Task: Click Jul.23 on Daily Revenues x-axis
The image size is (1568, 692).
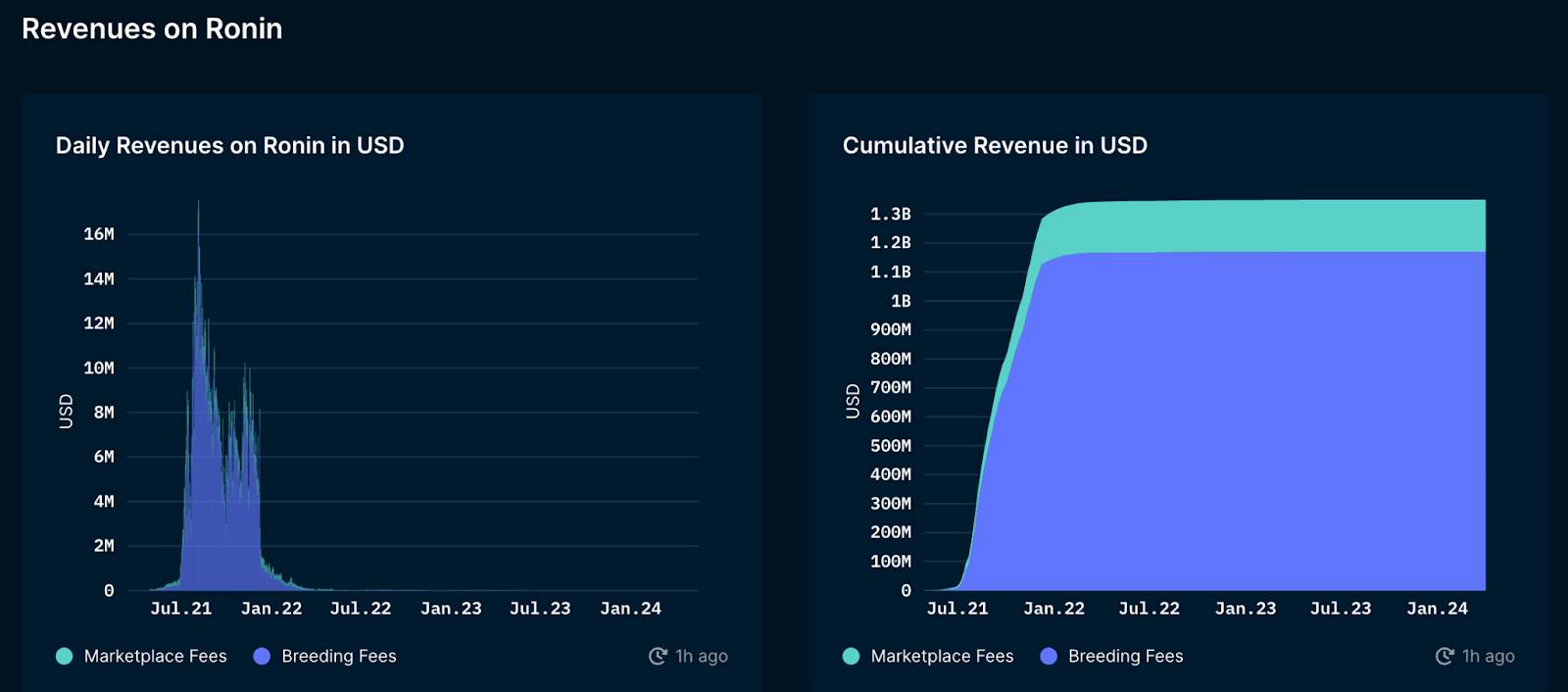Action: point(540,609)
